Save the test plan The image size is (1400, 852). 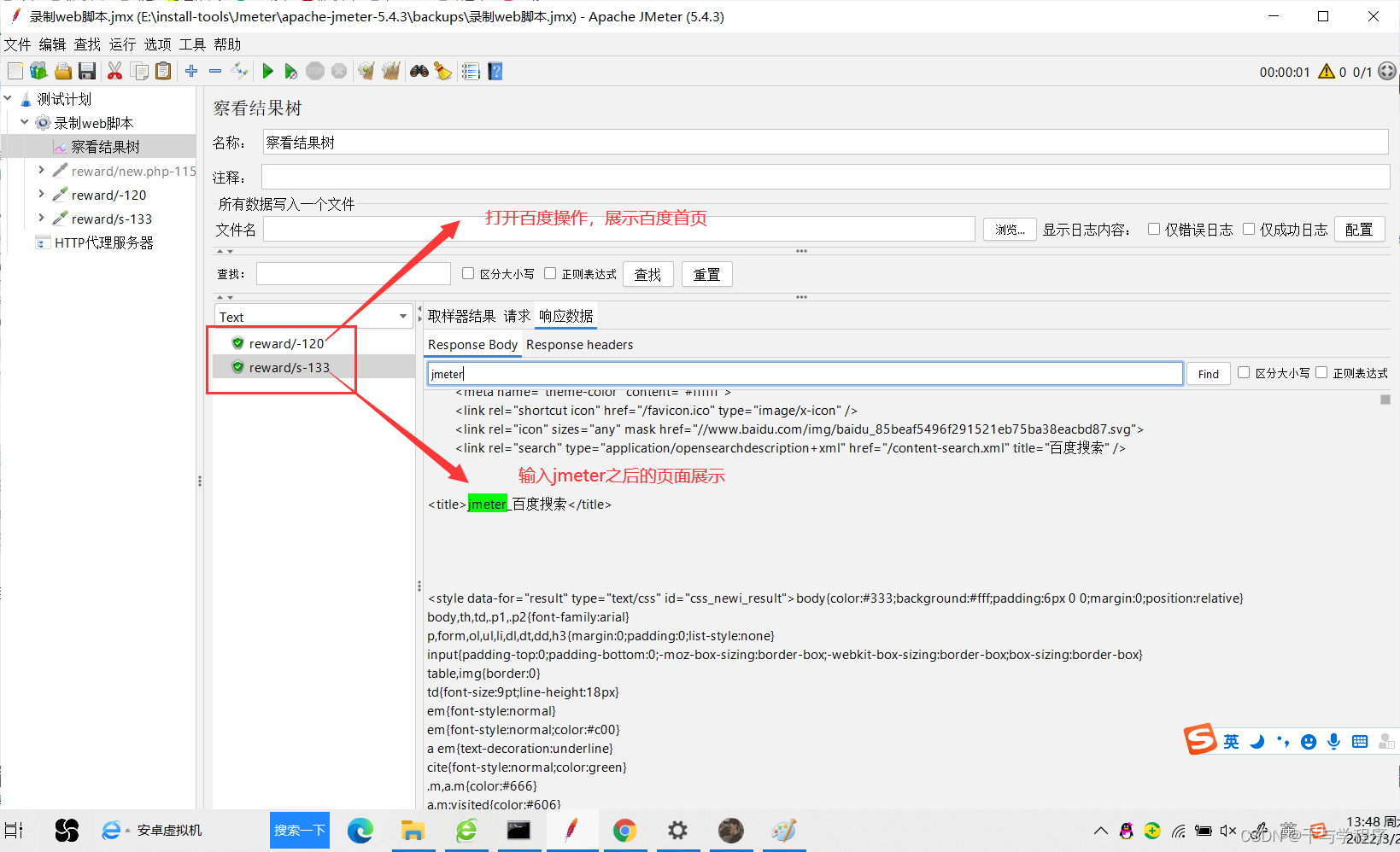pyautogui.click(x=86, y=72)
